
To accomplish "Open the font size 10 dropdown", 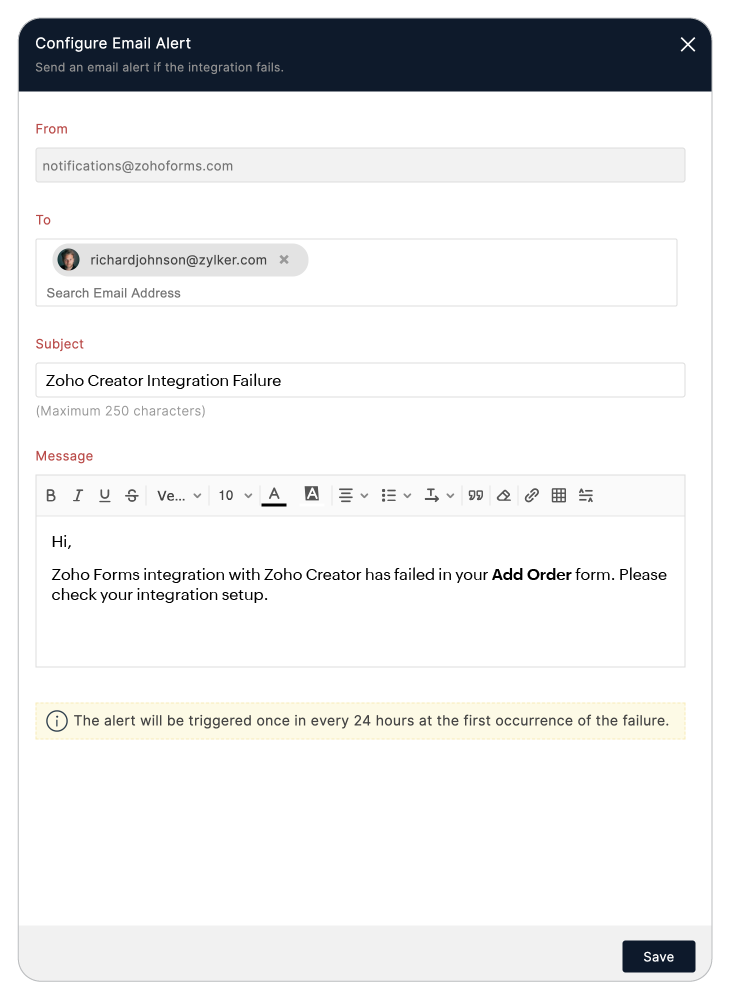I will point(235,496).
